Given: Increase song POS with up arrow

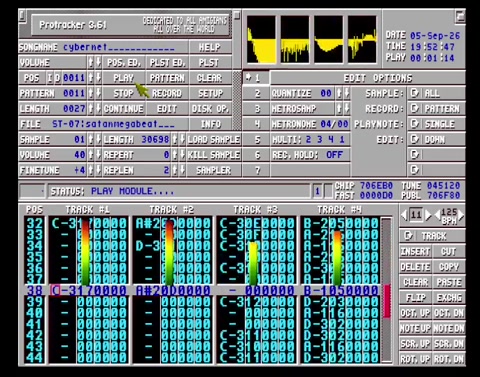Looking at the screenshot, I should click(90, 78).
